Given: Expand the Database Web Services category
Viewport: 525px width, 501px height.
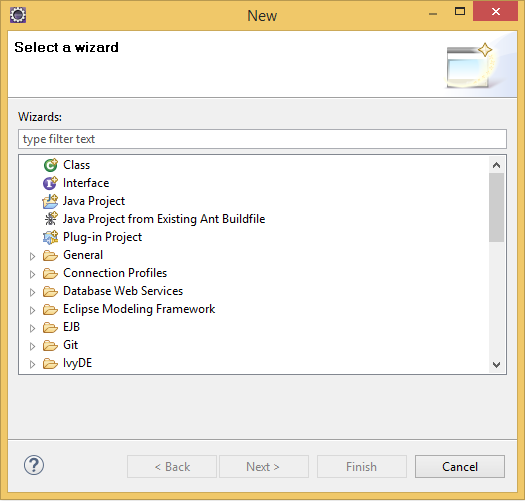Looking at the screenshot, I should click(32, 293).
